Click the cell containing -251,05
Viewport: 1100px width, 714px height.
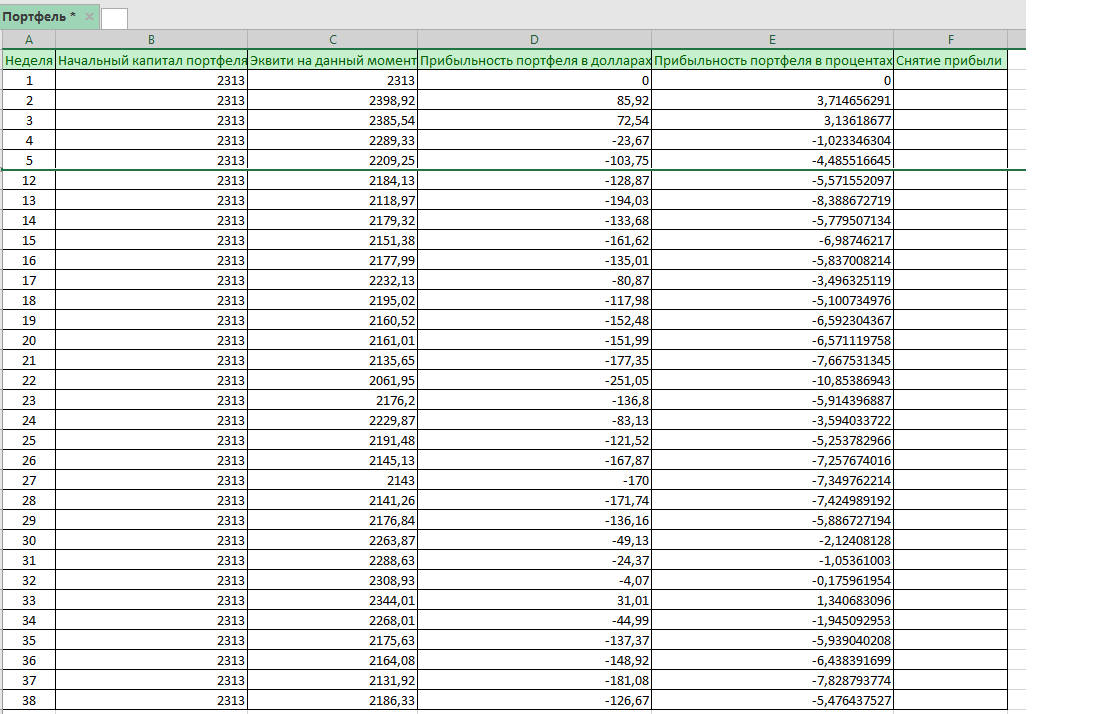click(534, 381)
